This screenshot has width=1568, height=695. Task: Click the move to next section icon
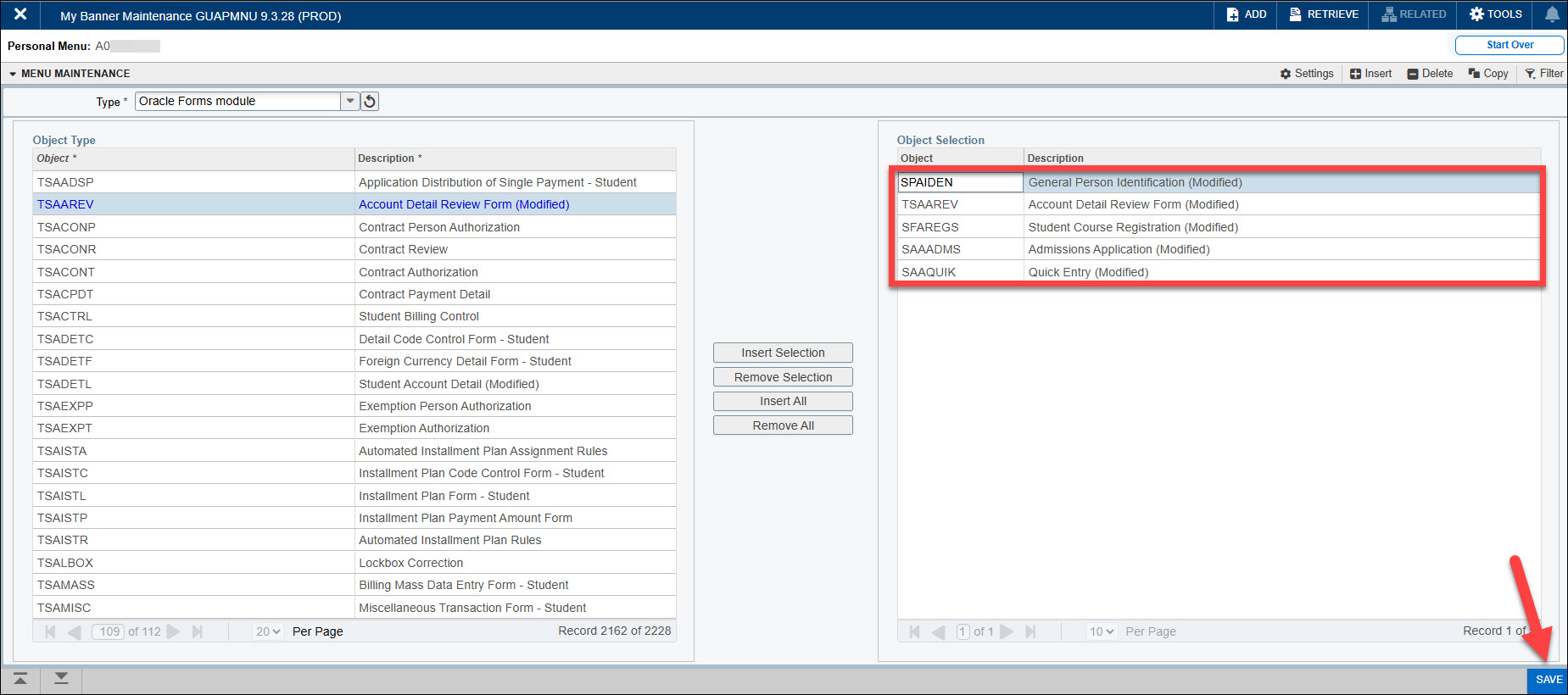coord(61,679)
